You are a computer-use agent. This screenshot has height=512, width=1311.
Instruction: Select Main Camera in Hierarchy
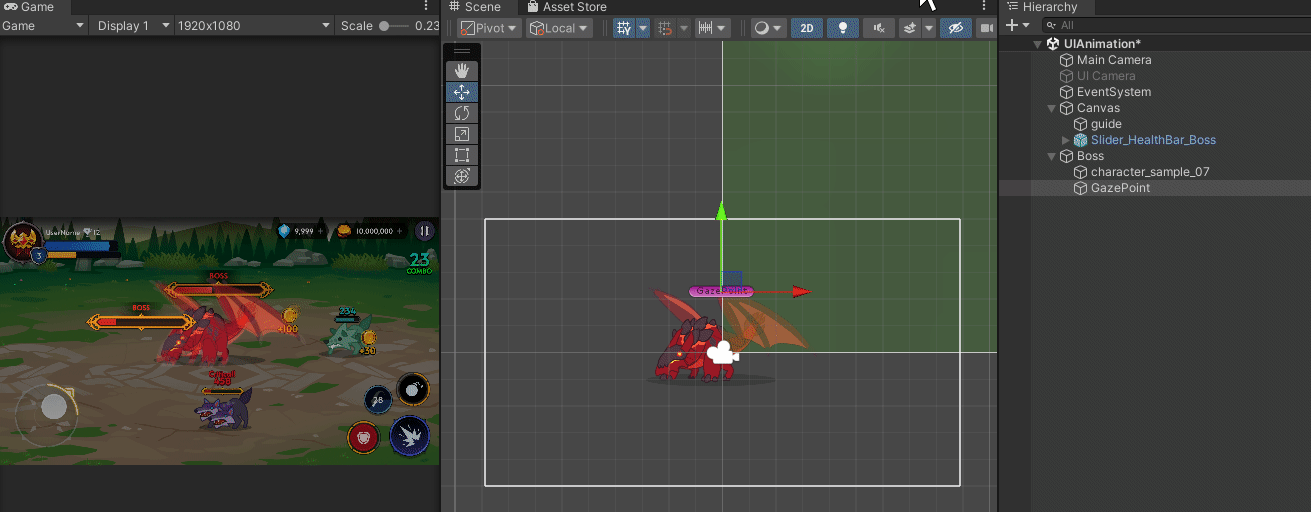pyautogui.click(x=1113, y=60)
